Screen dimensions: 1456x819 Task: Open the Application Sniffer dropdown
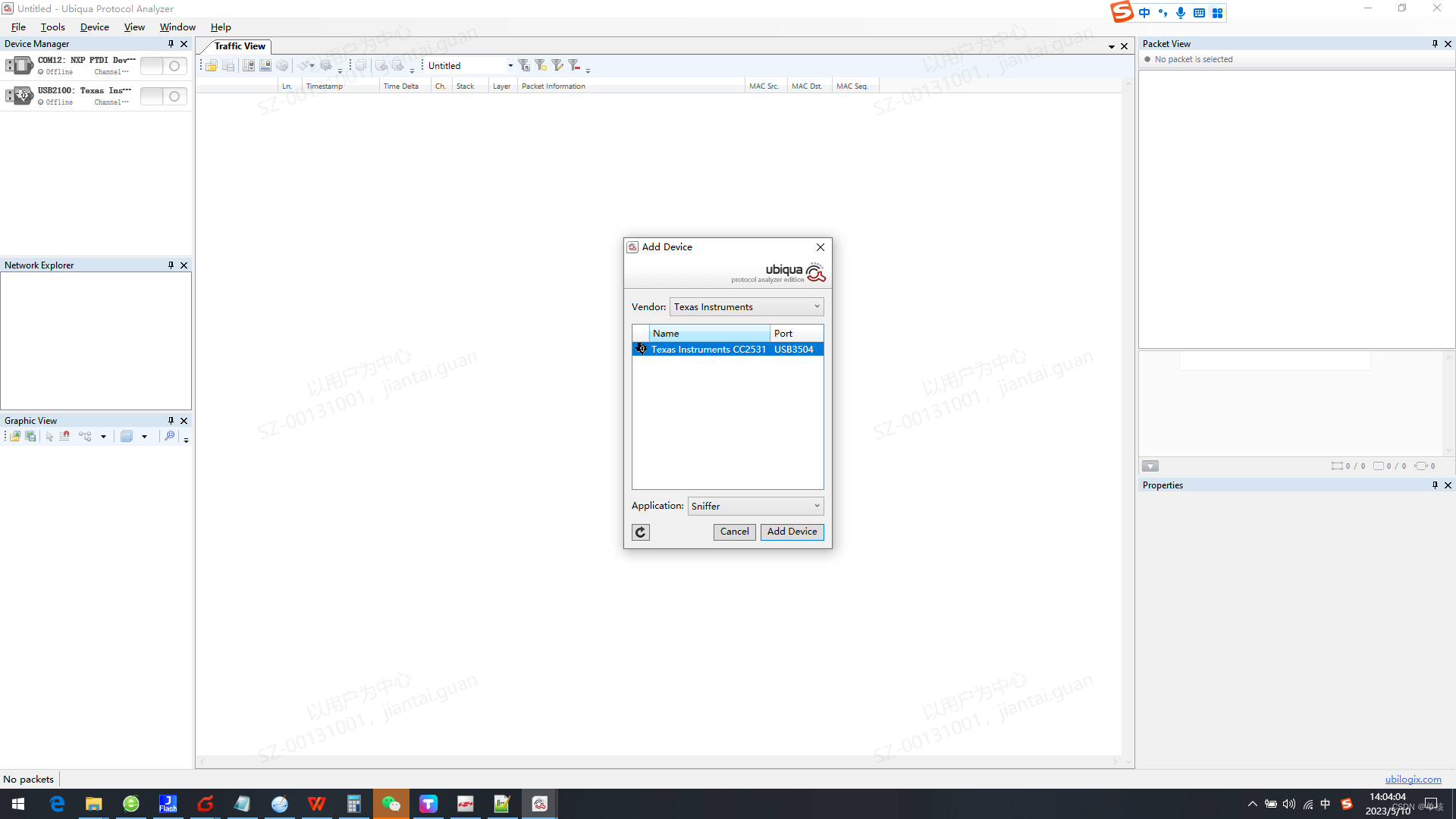[x=755, y=506]
